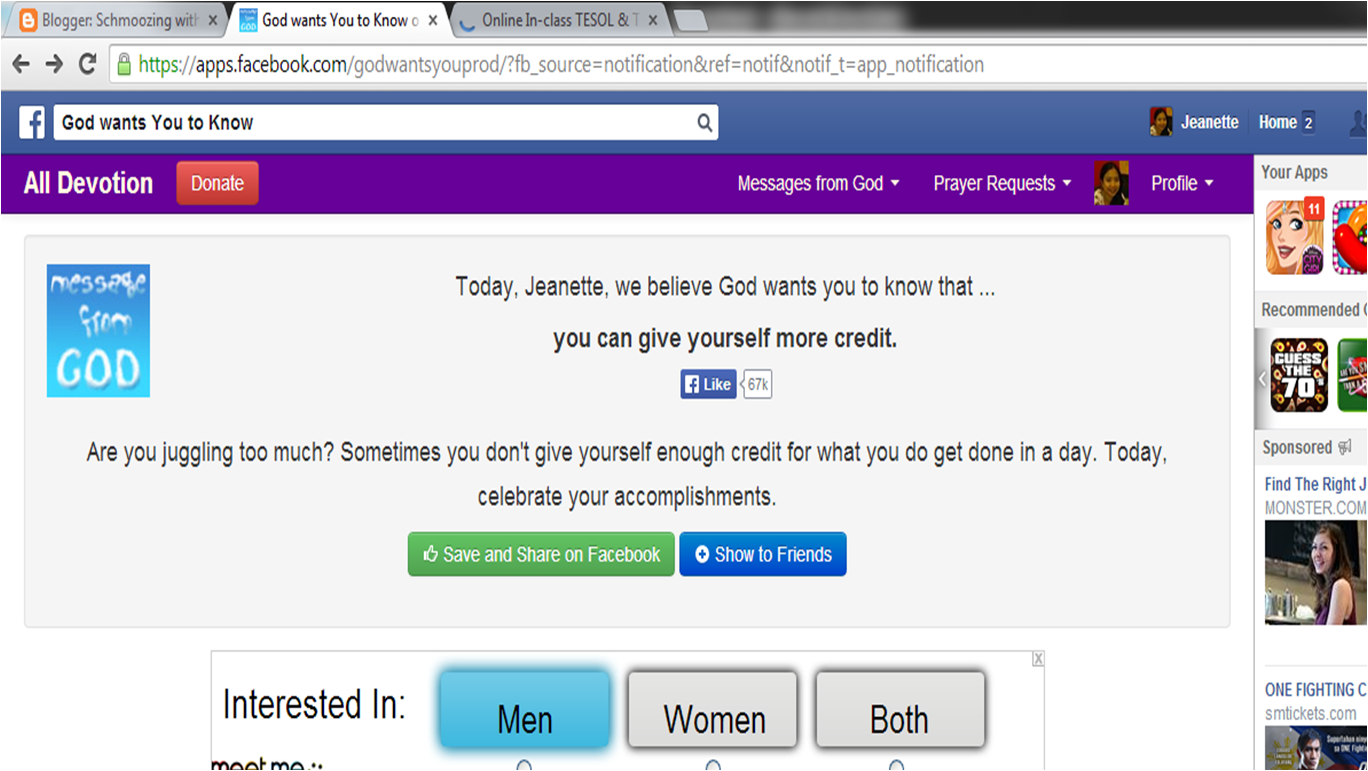Image resolution: width=1368 pixels, height=771 pixels.
Task: Open the Candy Crush app icon
Action: point(1350,237)
